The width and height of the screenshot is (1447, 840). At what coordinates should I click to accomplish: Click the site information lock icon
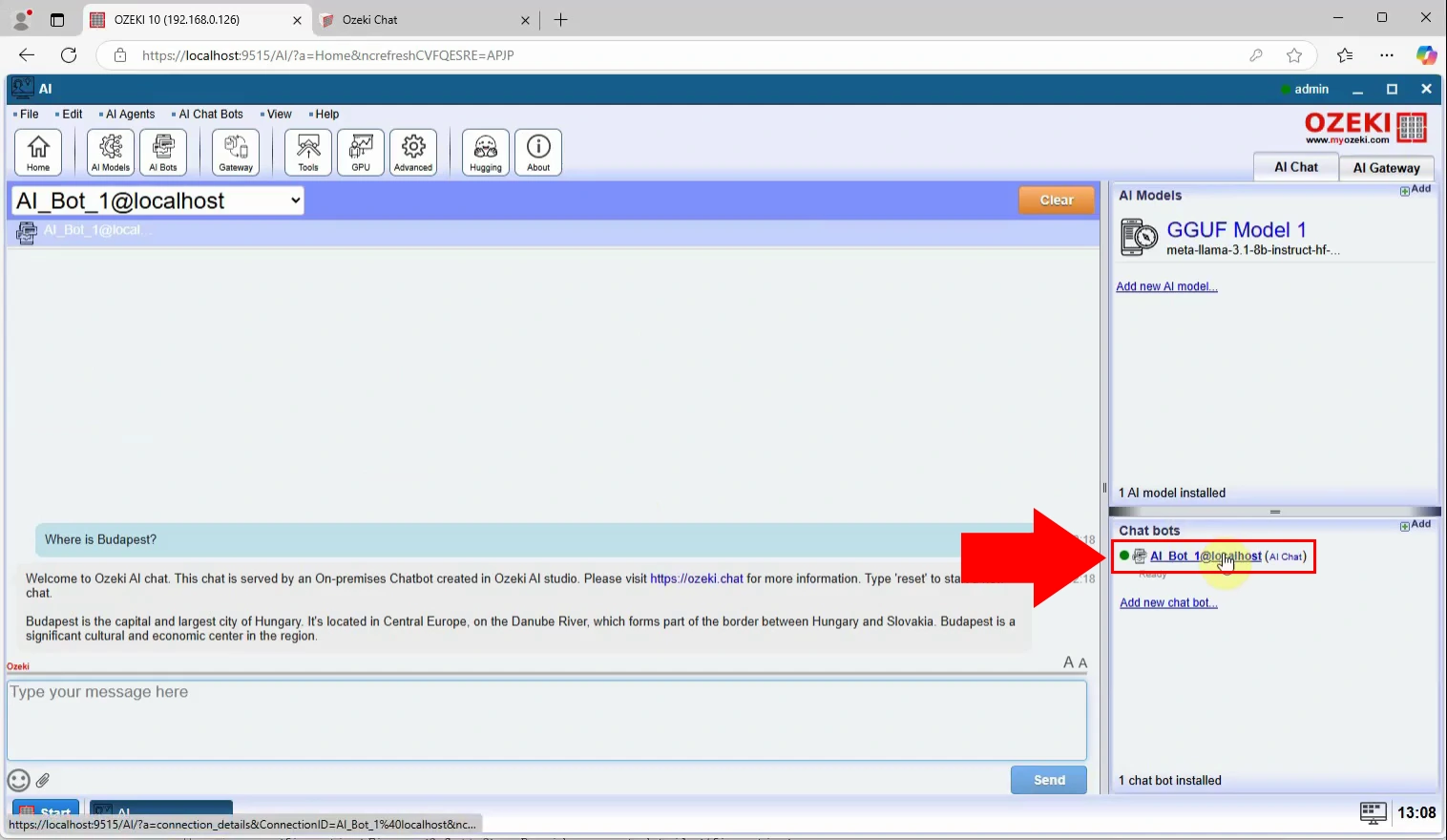(x=120, y=55)
